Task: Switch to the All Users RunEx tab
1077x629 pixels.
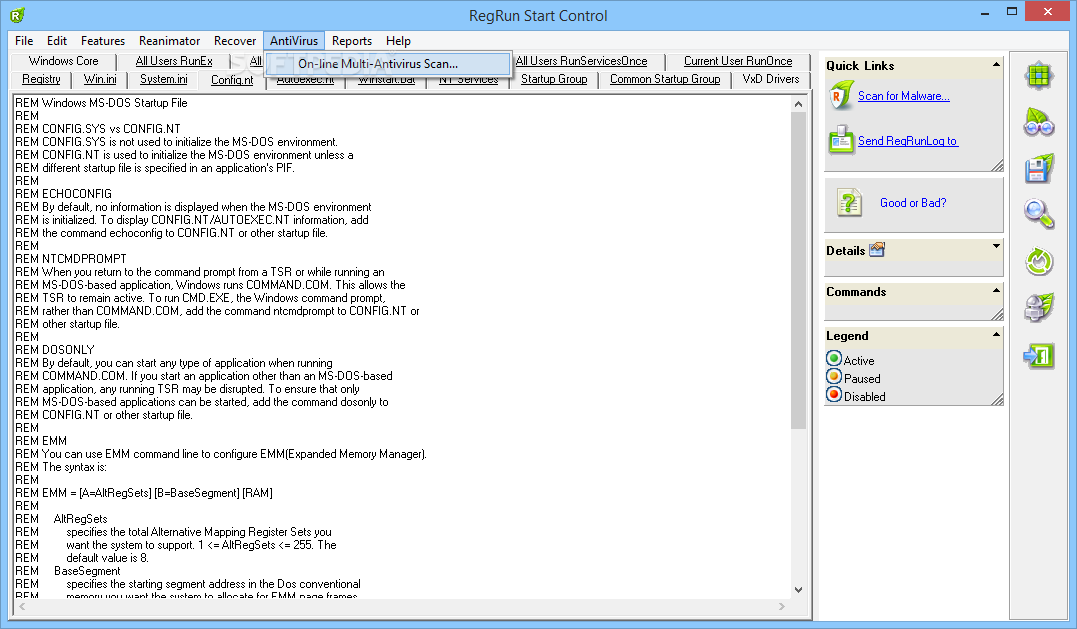Action: coord(174,61)
